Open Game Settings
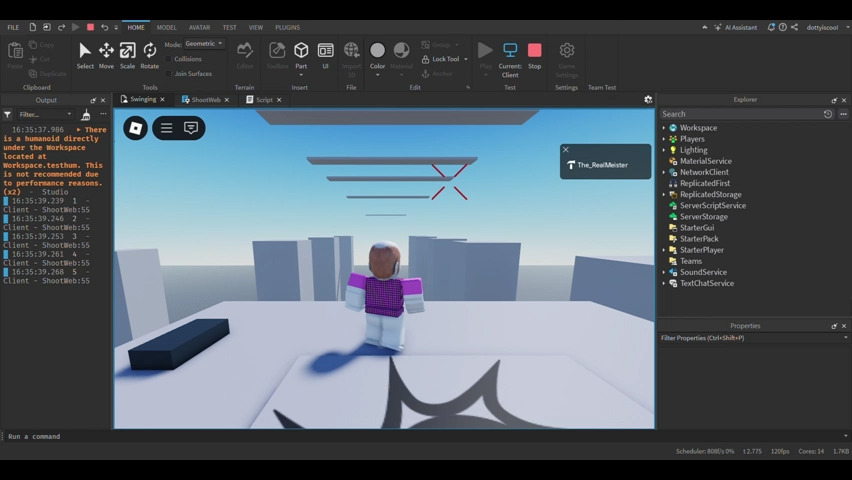The image size is (852, 480). coord(567,59)
